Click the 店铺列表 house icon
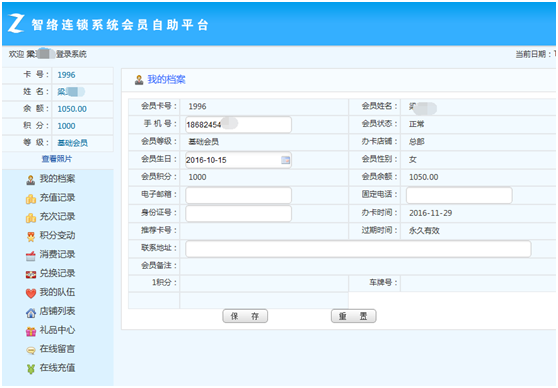 [31, 313]
